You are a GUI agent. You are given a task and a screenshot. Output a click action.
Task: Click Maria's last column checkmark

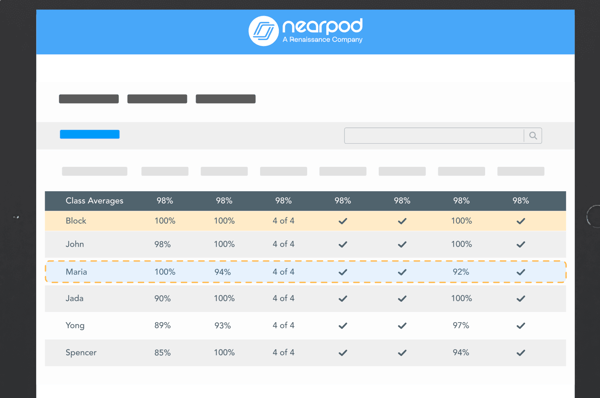pyautogui.click(x=521, y=272)
